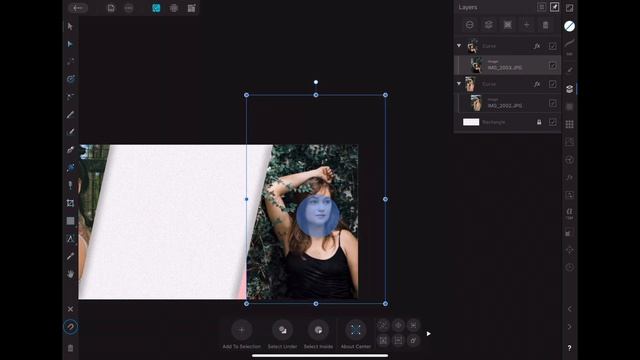
Task: Toggle visibility of top Curve layer
Action: [x=552, y=46]
